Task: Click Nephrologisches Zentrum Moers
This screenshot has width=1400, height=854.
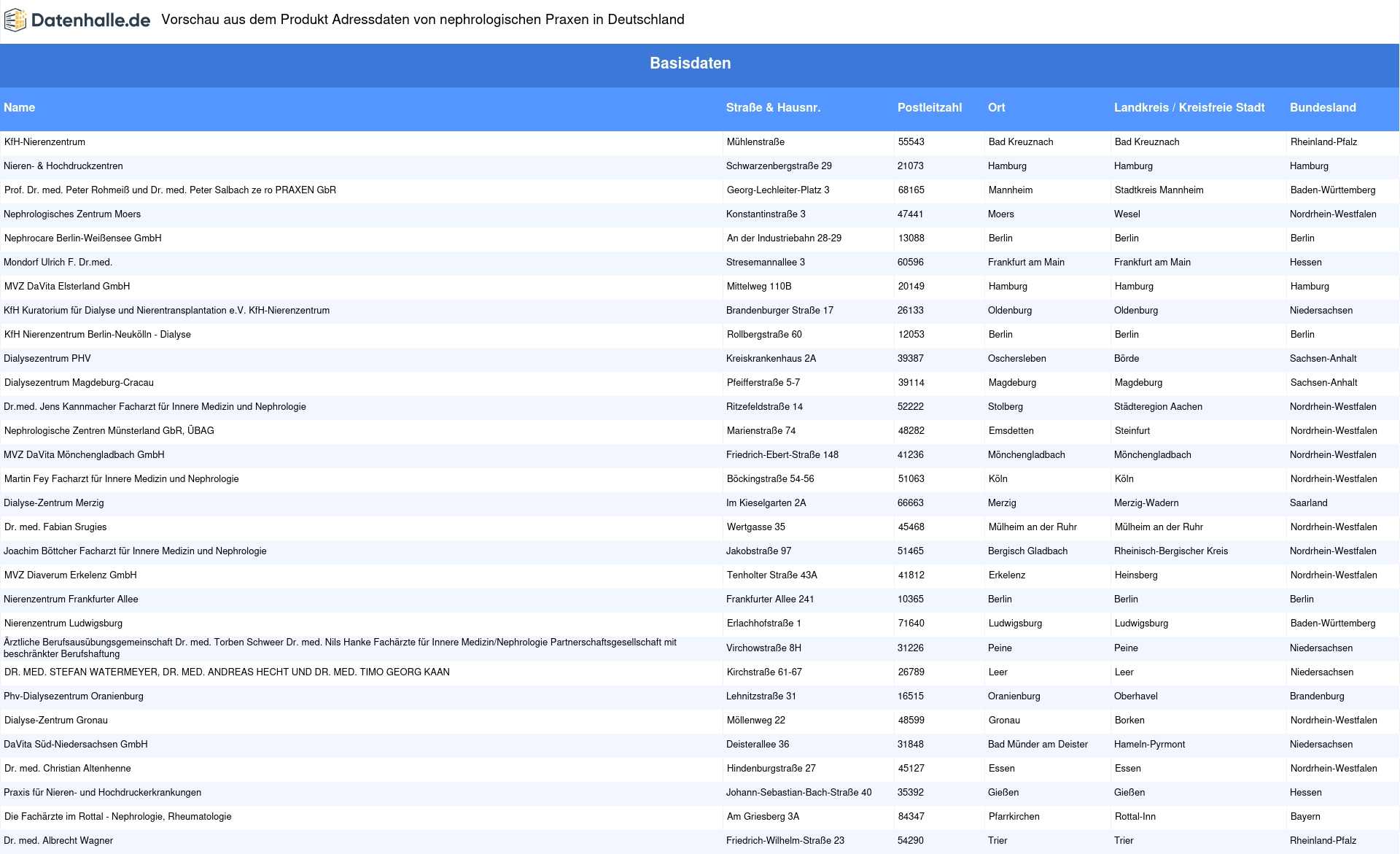Action: (x=72, y=214)
